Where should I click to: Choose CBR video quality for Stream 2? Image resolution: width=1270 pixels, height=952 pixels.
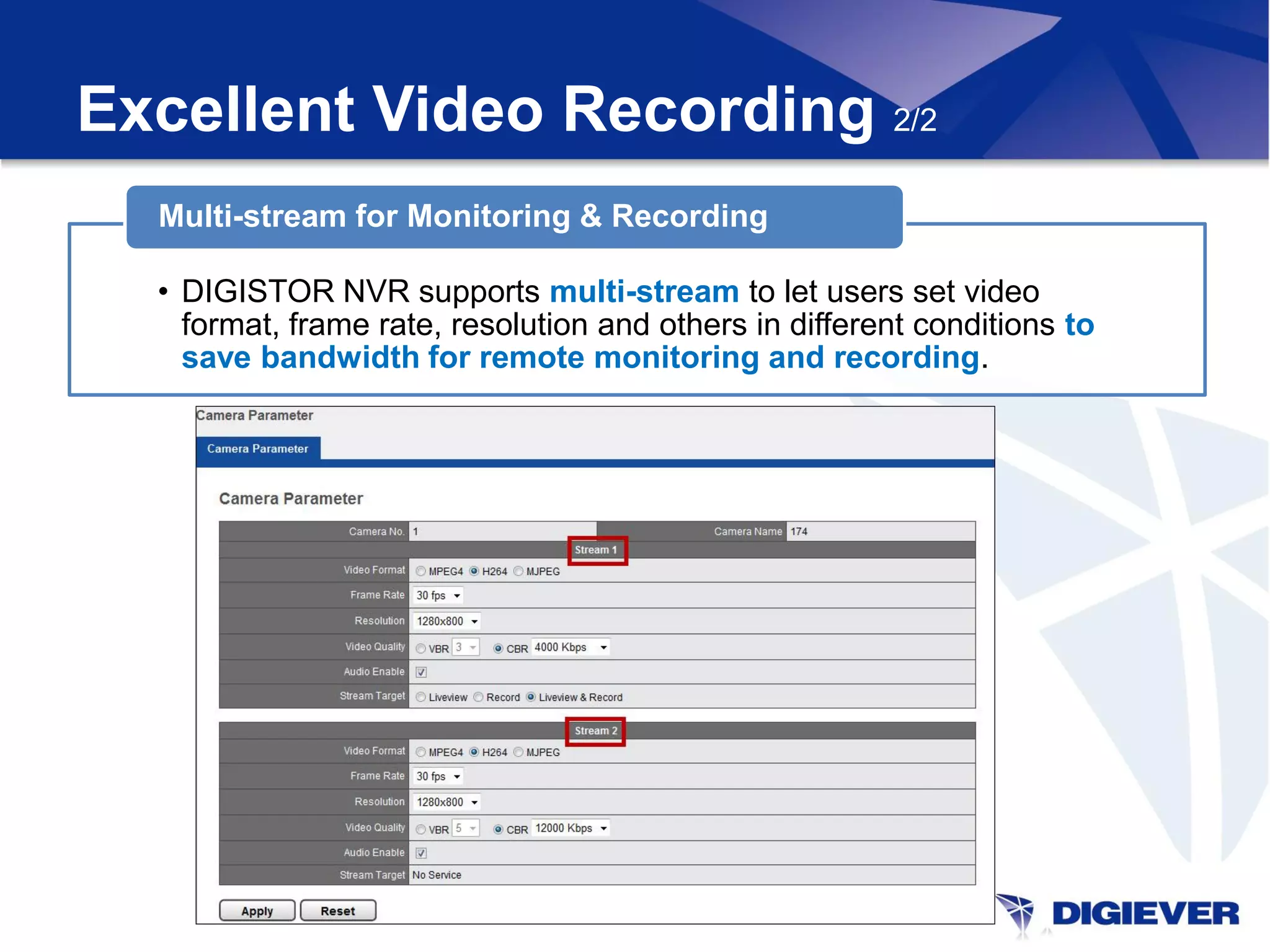point(498,829)
